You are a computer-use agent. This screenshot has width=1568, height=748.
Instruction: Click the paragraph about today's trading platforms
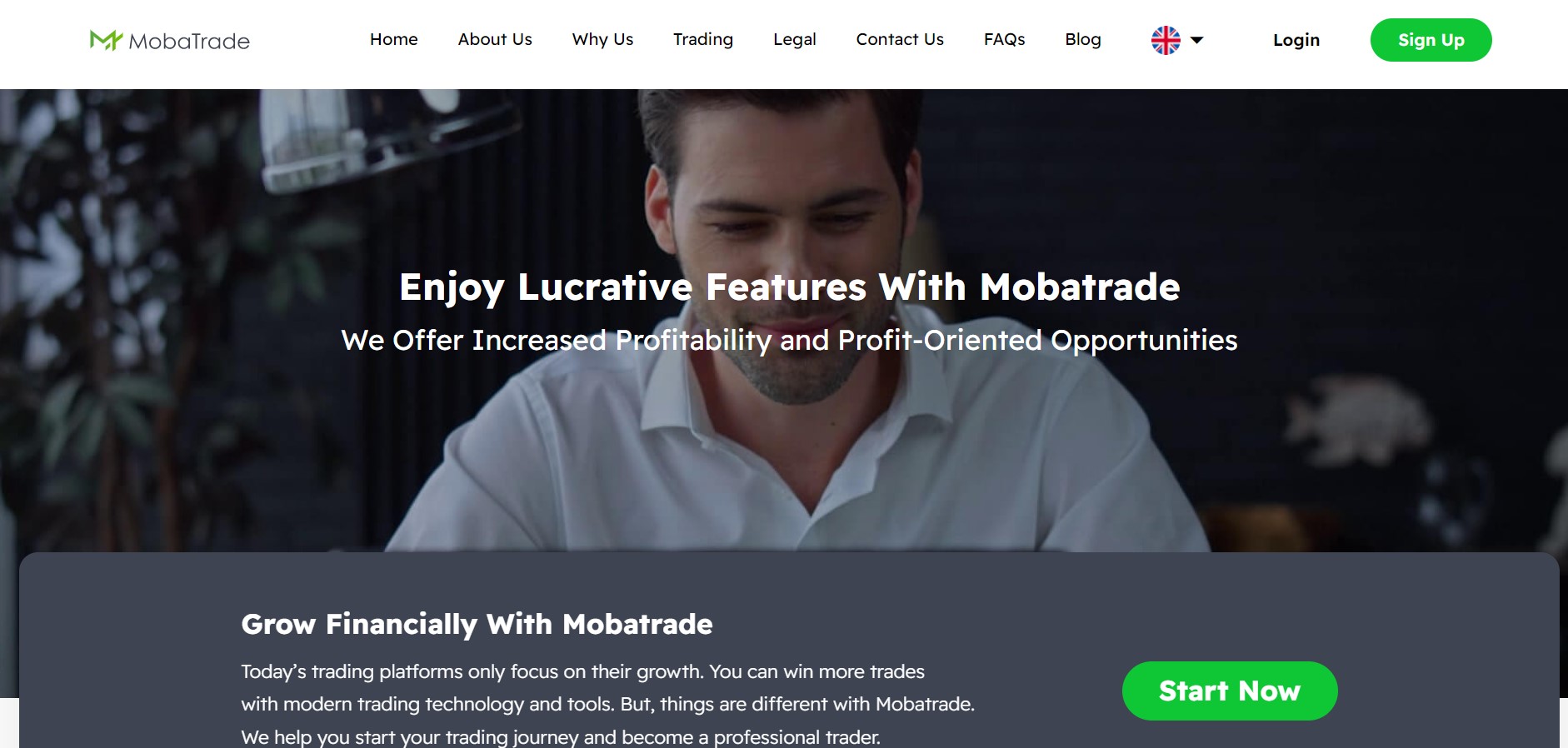click(x=607, y=704)
